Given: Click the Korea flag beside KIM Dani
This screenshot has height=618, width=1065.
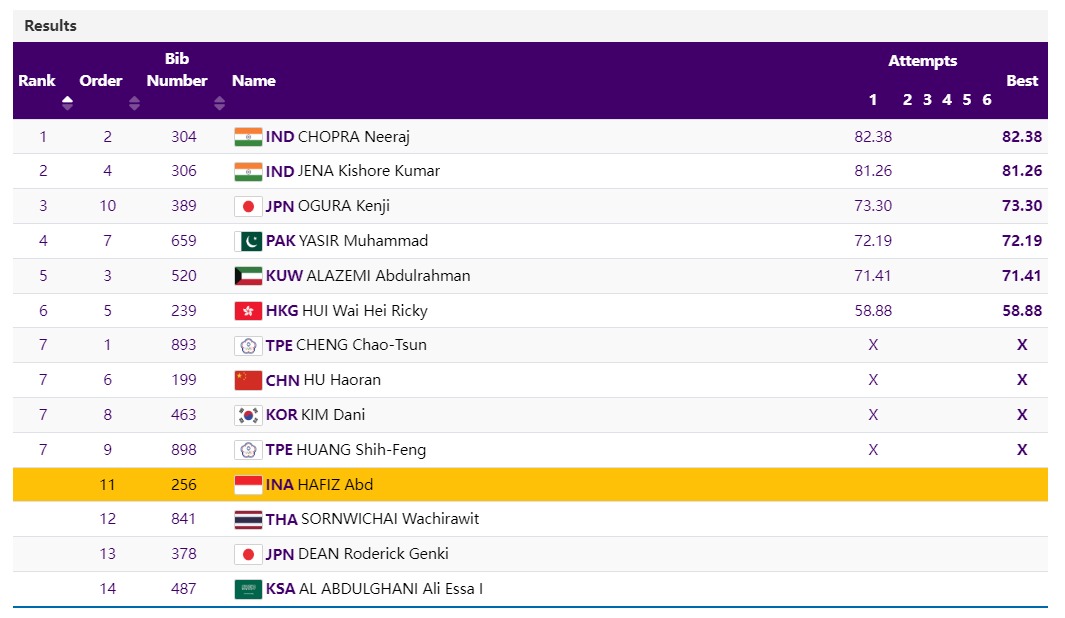Looking at the screenshot, I should (247, 415).
